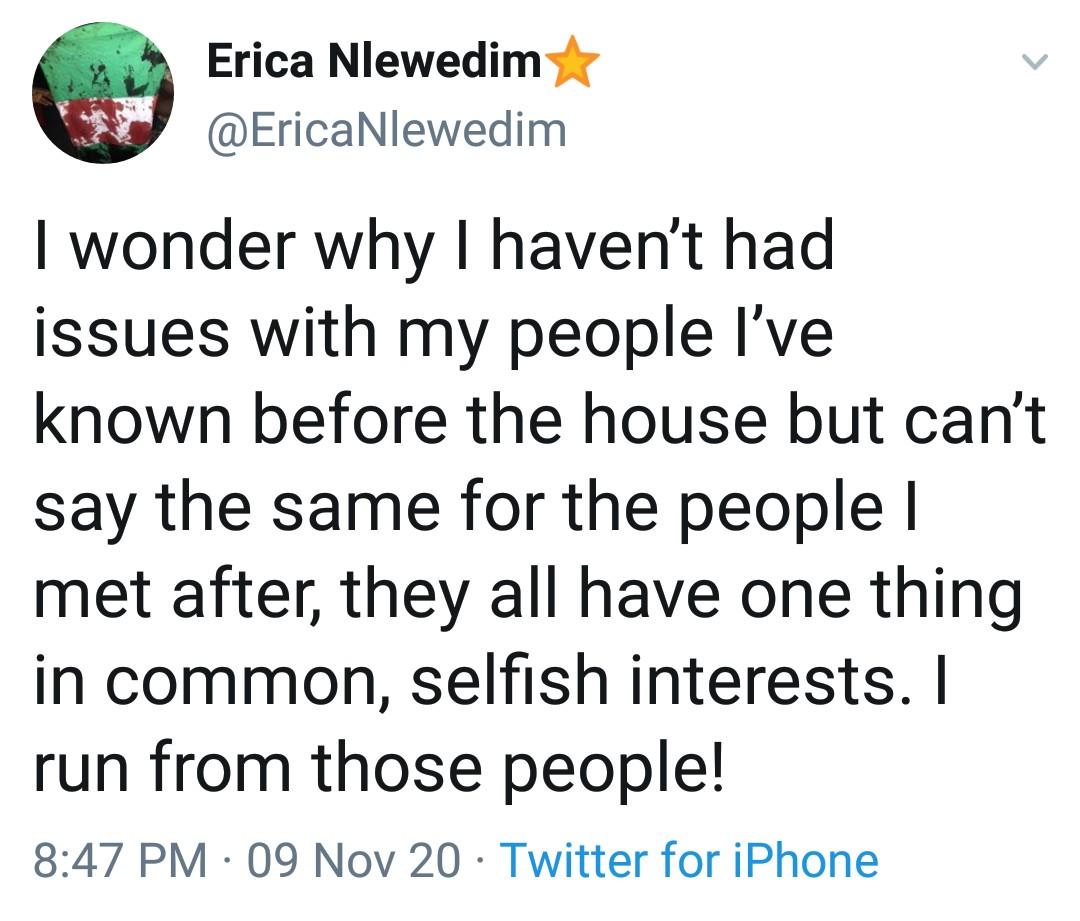The width and height of the screenshot is (1080, 921).
Task: Tap the line "met after, they all have one thing"
Action: click(529, 594)
